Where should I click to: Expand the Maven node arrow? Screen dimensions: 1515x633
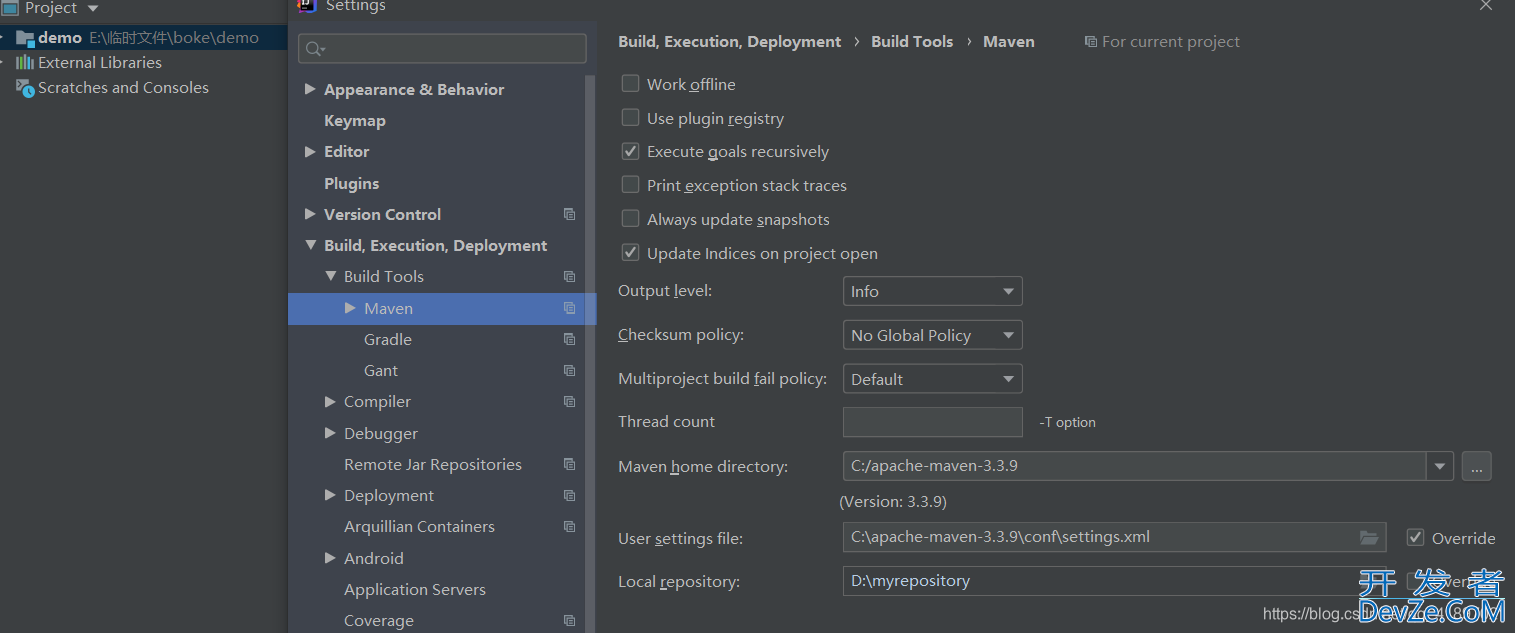click(x=350, y=308)
